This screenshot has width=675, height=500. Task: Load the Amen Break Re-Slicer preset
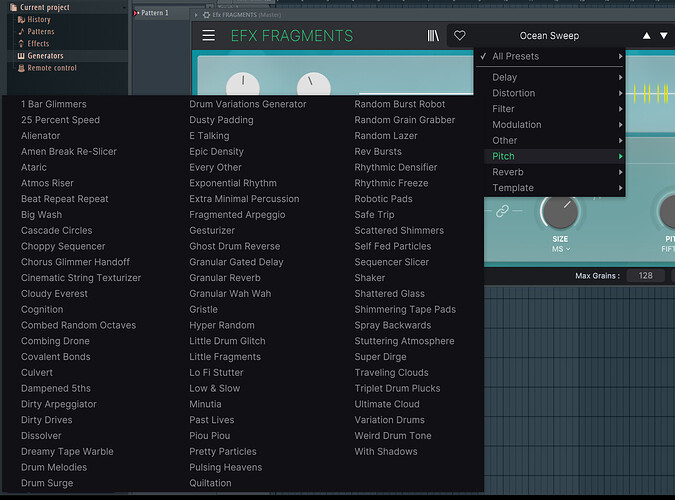69,152
